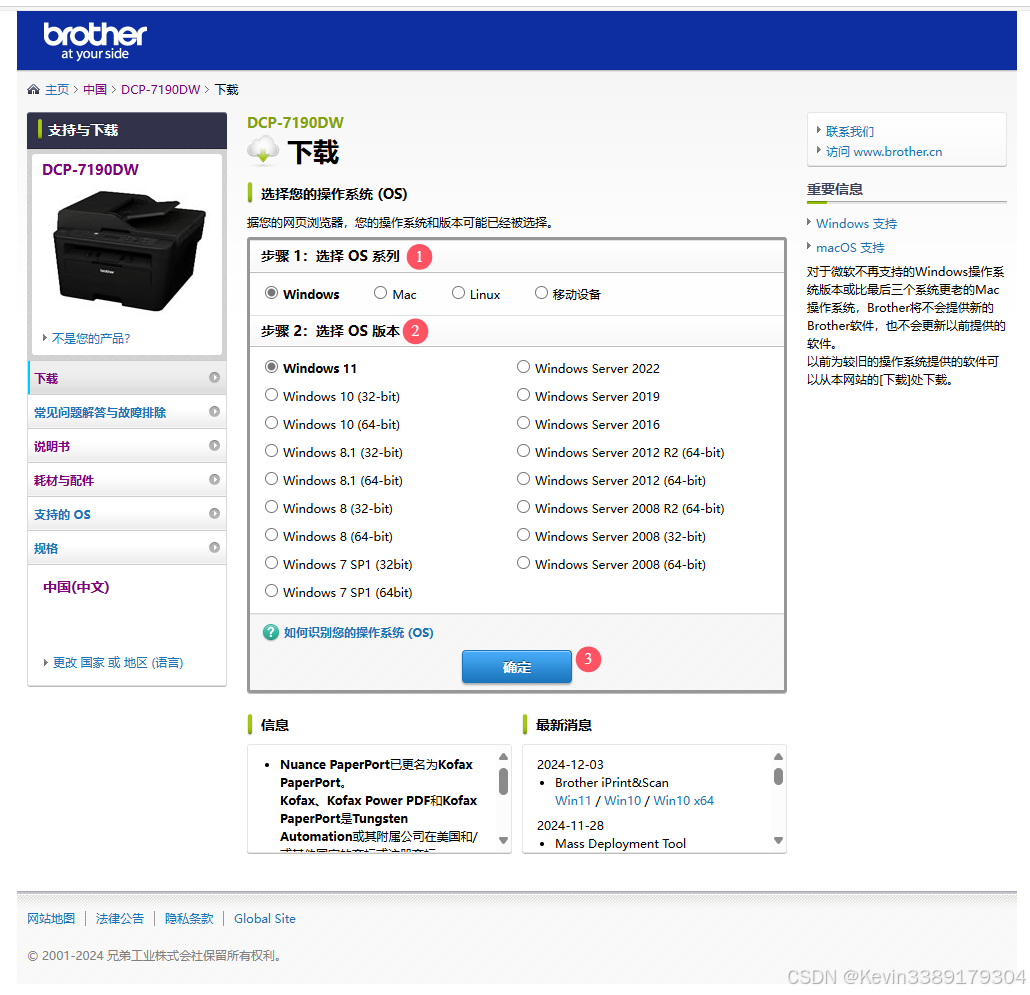Click down arrow of 信息 box scrollbar
Image resolution: width=1030 pixels, height=995 pixels.
pos(504,840)
